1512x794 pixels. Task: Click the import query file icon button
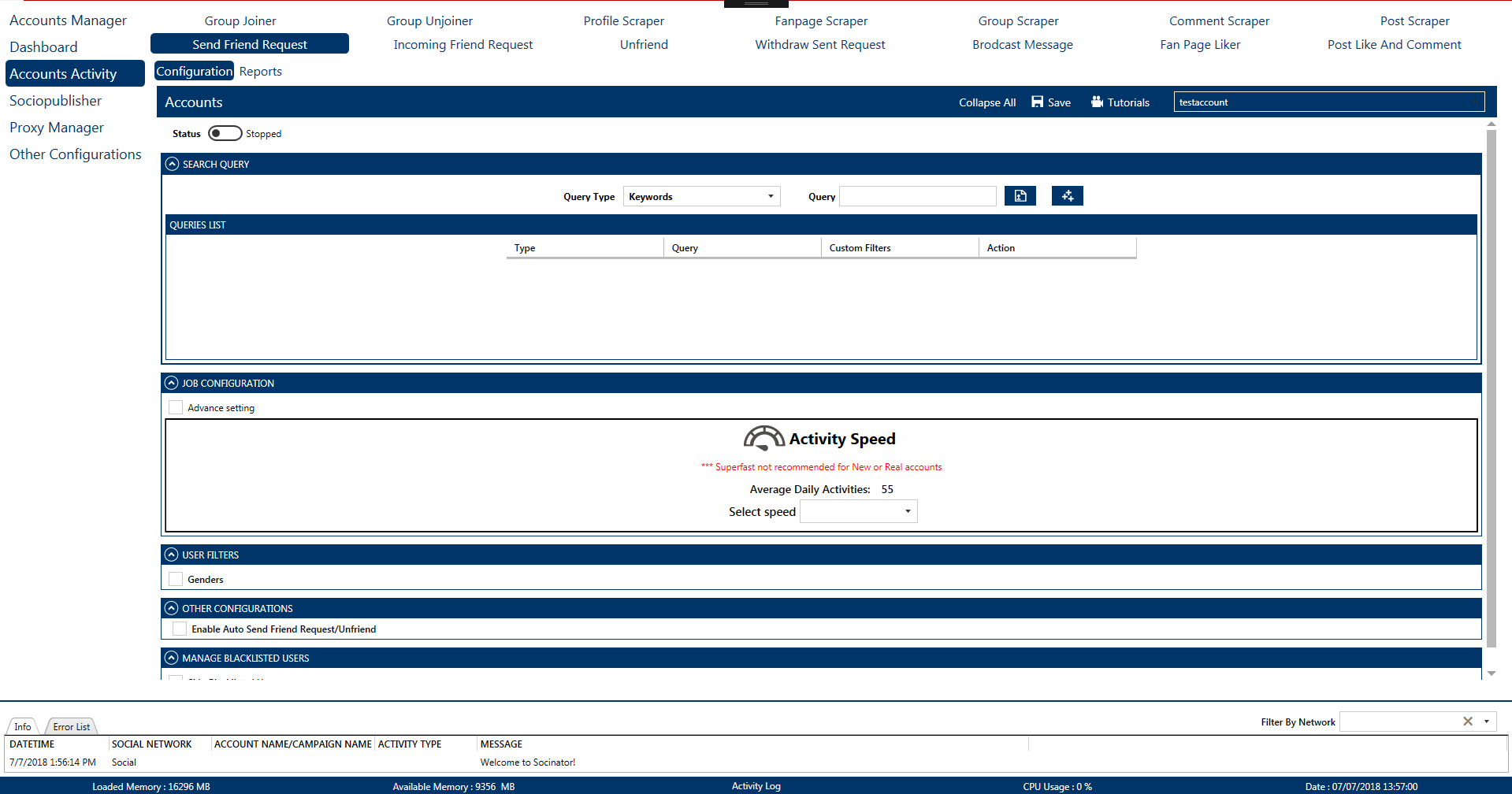tap(1020, 196)
